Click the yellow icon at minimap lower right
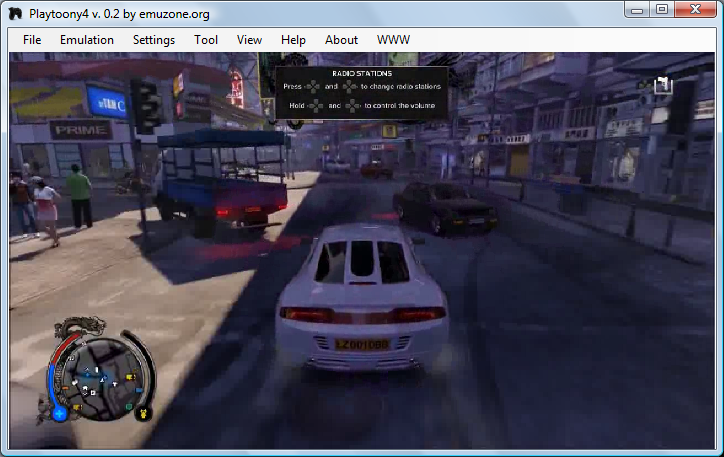724x457 pixels. [x=143, y=413]
